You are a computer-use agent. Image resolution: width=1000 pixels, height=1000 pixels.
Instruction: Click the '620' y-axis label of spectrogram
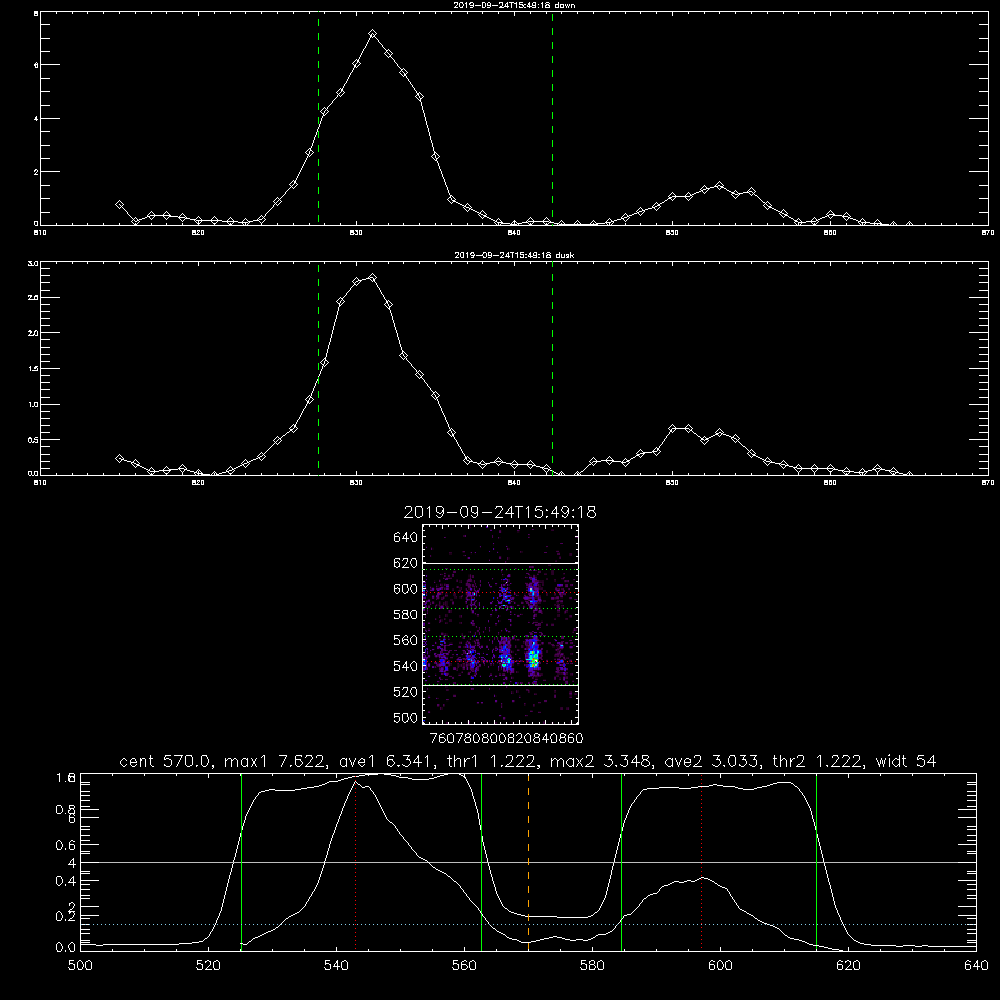coord(406,563)
